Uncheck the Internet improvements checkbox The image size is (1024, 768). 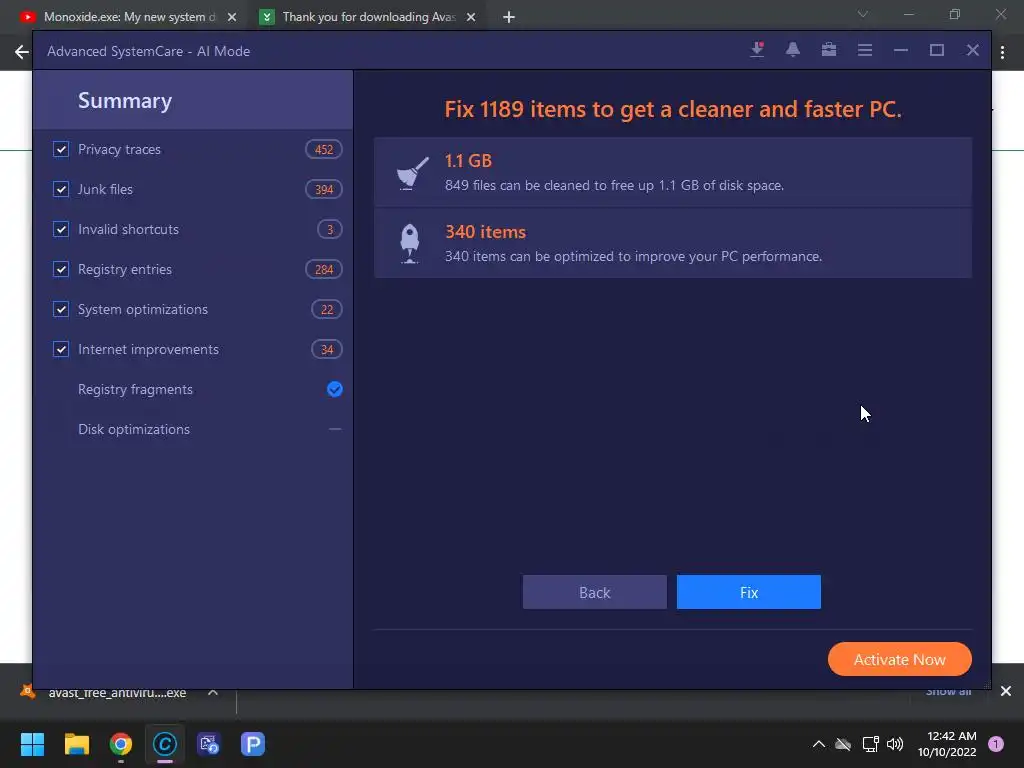coord(61,349)
